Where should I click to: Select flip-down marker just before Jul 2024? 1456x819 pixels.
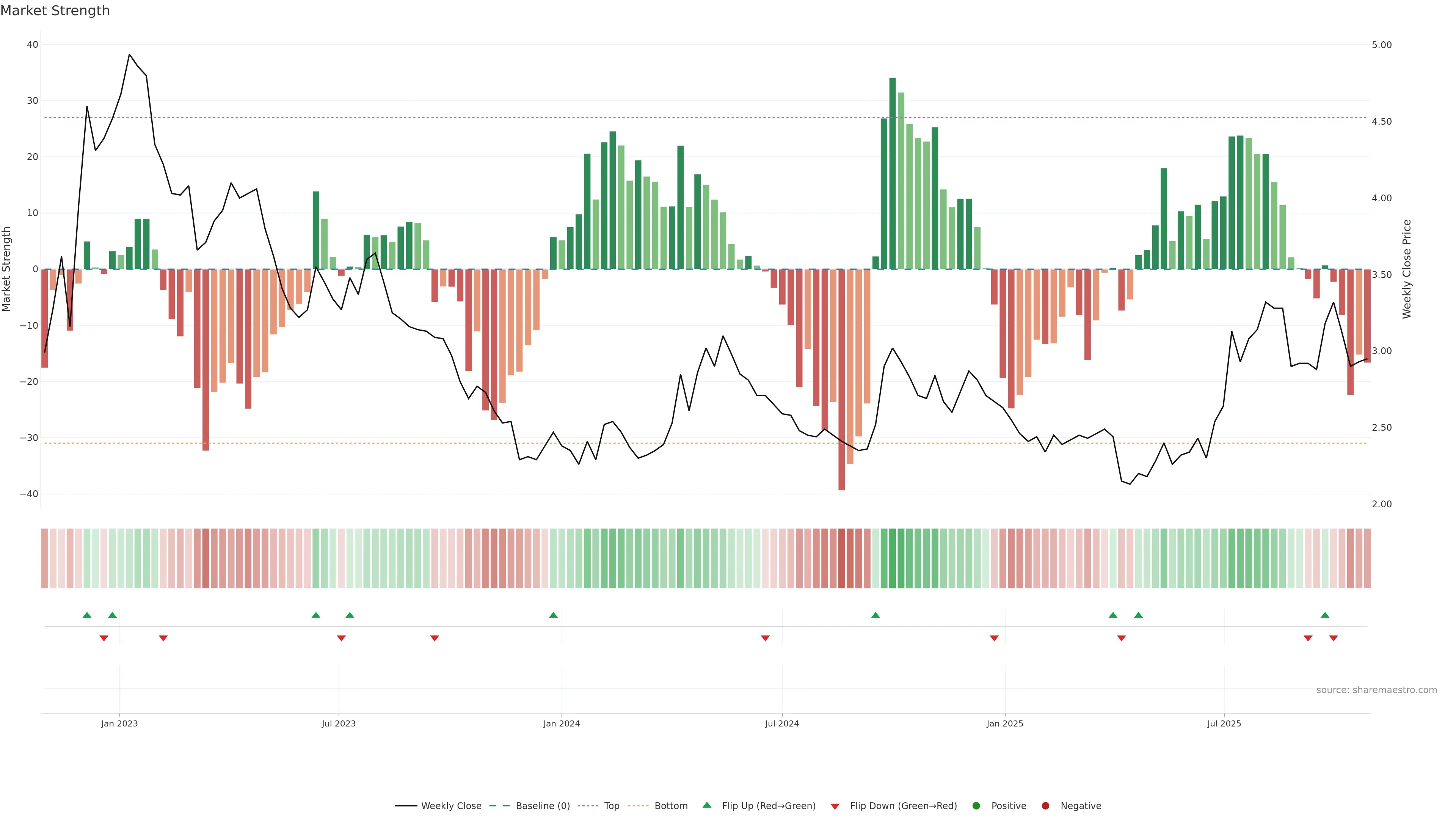coord(765,638)
